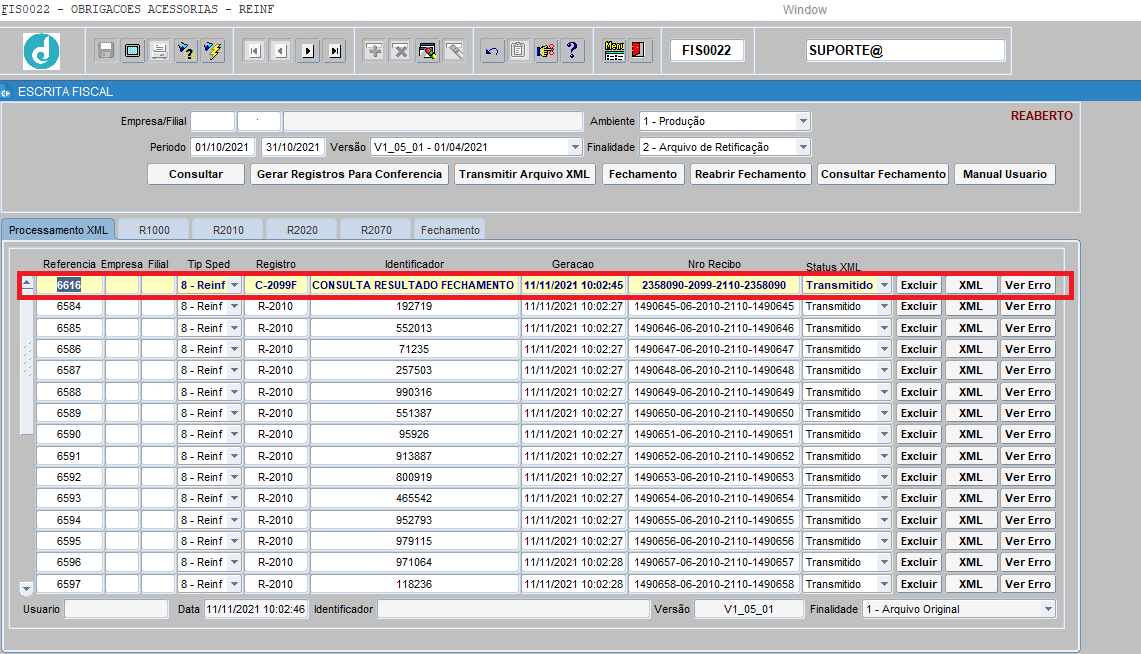Go to previous record arrow icon
Screen dimensions: 1141x654
(281, 51)
